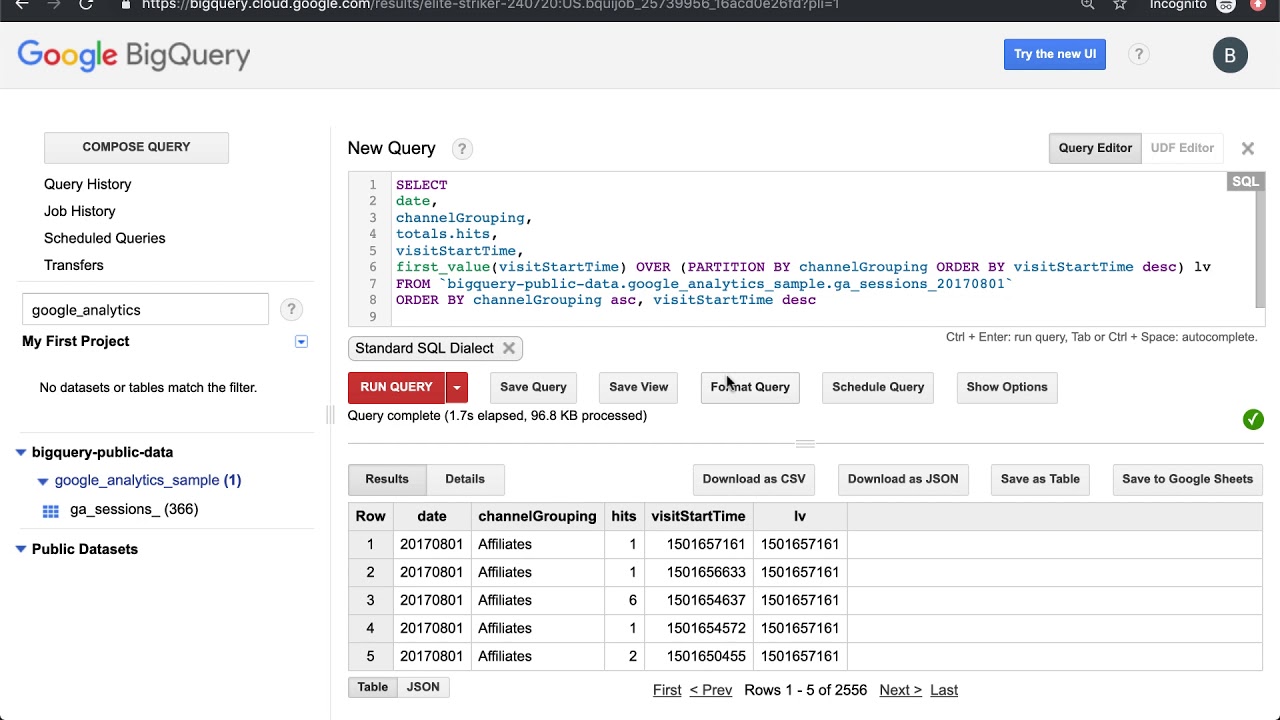Click the Next > pagination link

point(900,690)
